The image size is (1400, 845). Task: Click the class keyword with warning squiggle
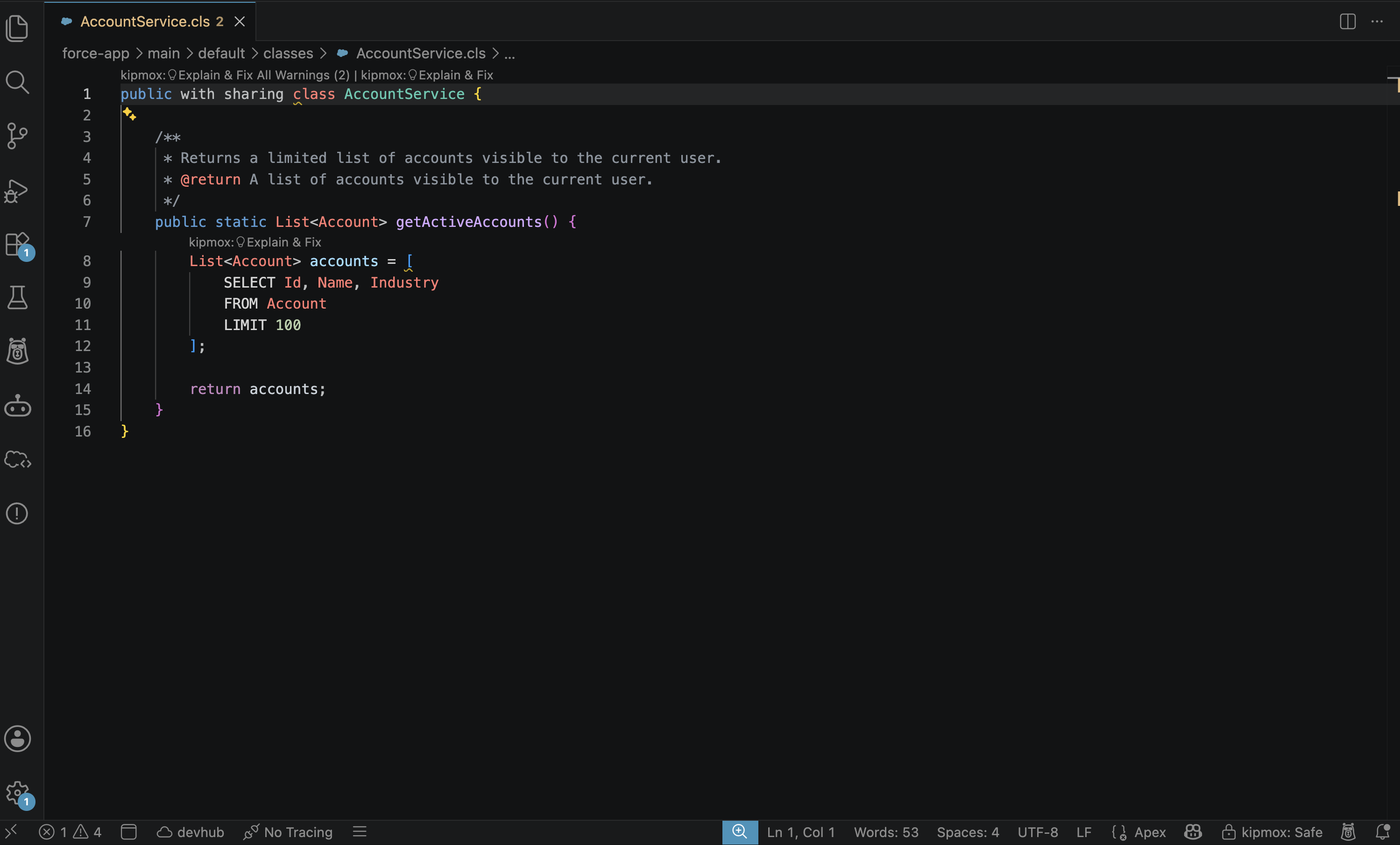point(314,94)
